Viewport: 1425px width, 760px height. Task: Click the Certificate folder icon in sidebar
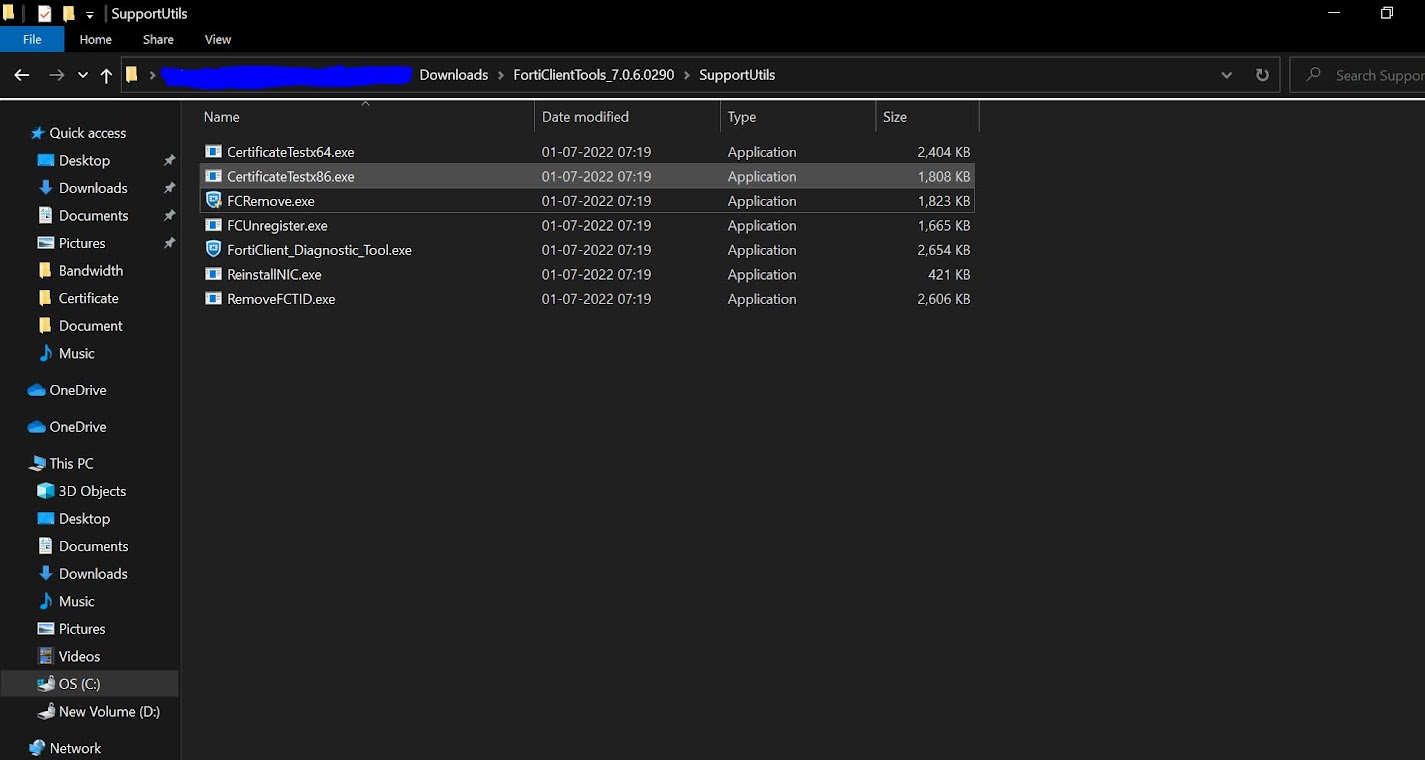click(45, 298)
